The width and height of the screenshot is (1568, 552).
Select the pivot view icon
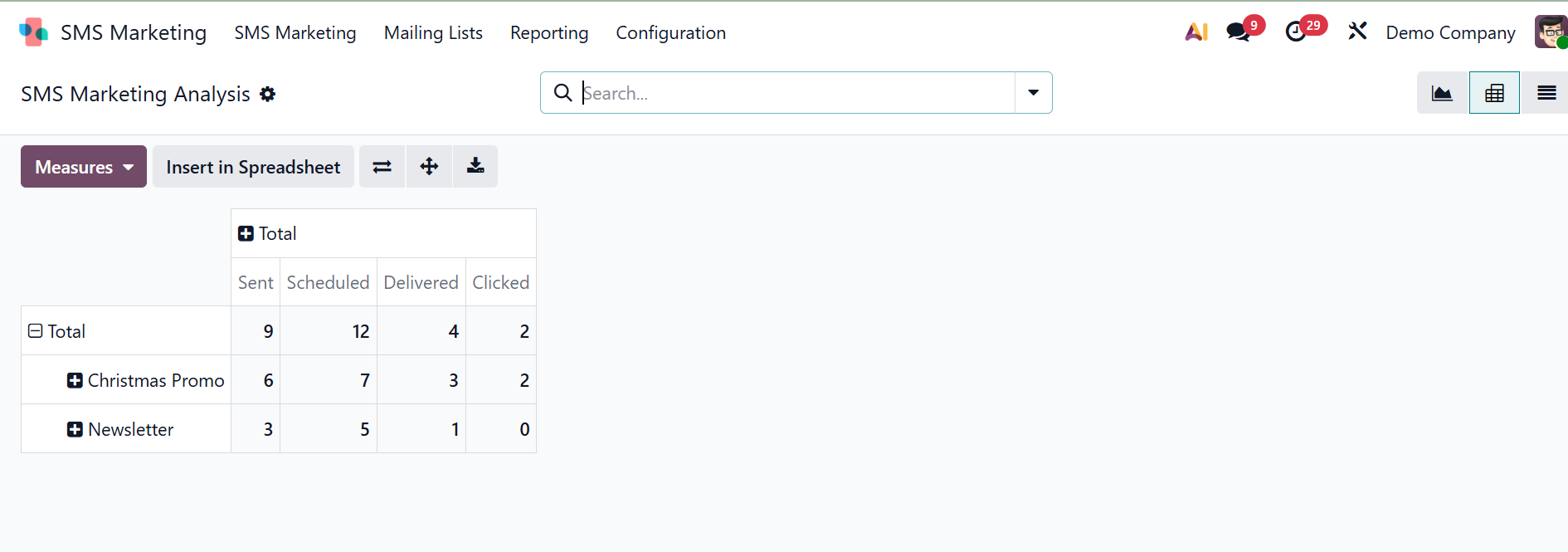point(1494,93)
